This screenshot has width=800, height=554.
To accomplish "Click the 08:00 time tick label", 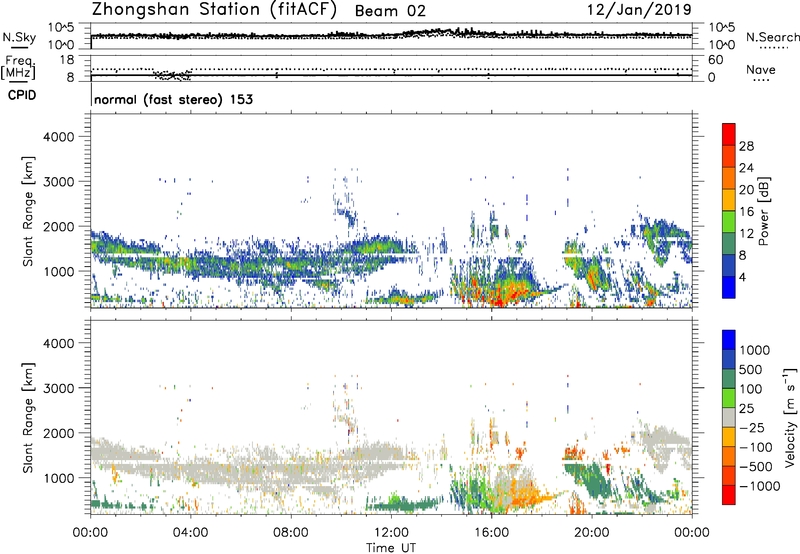I will [291, 533].
